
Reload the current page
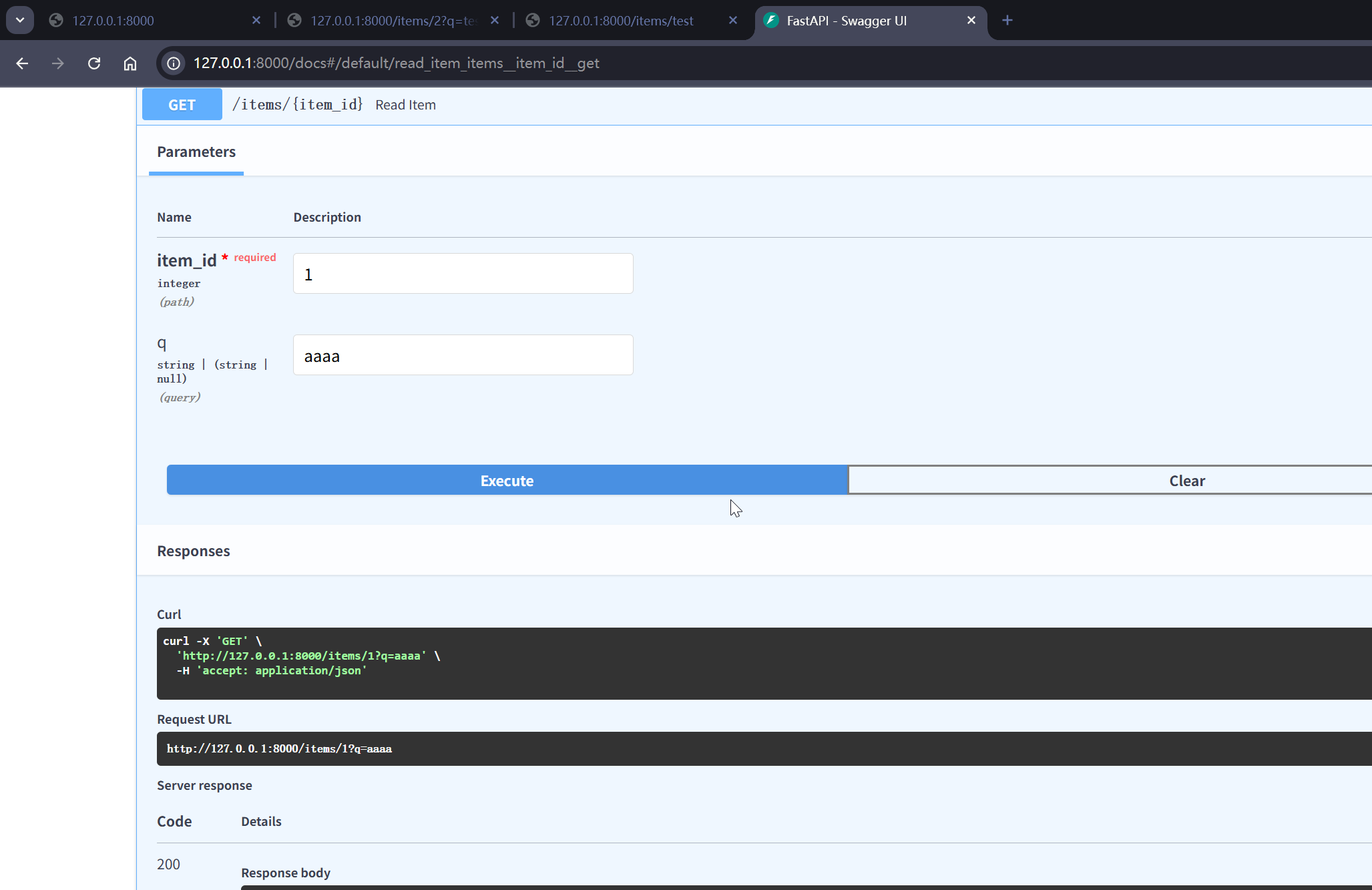pos(94,63)
